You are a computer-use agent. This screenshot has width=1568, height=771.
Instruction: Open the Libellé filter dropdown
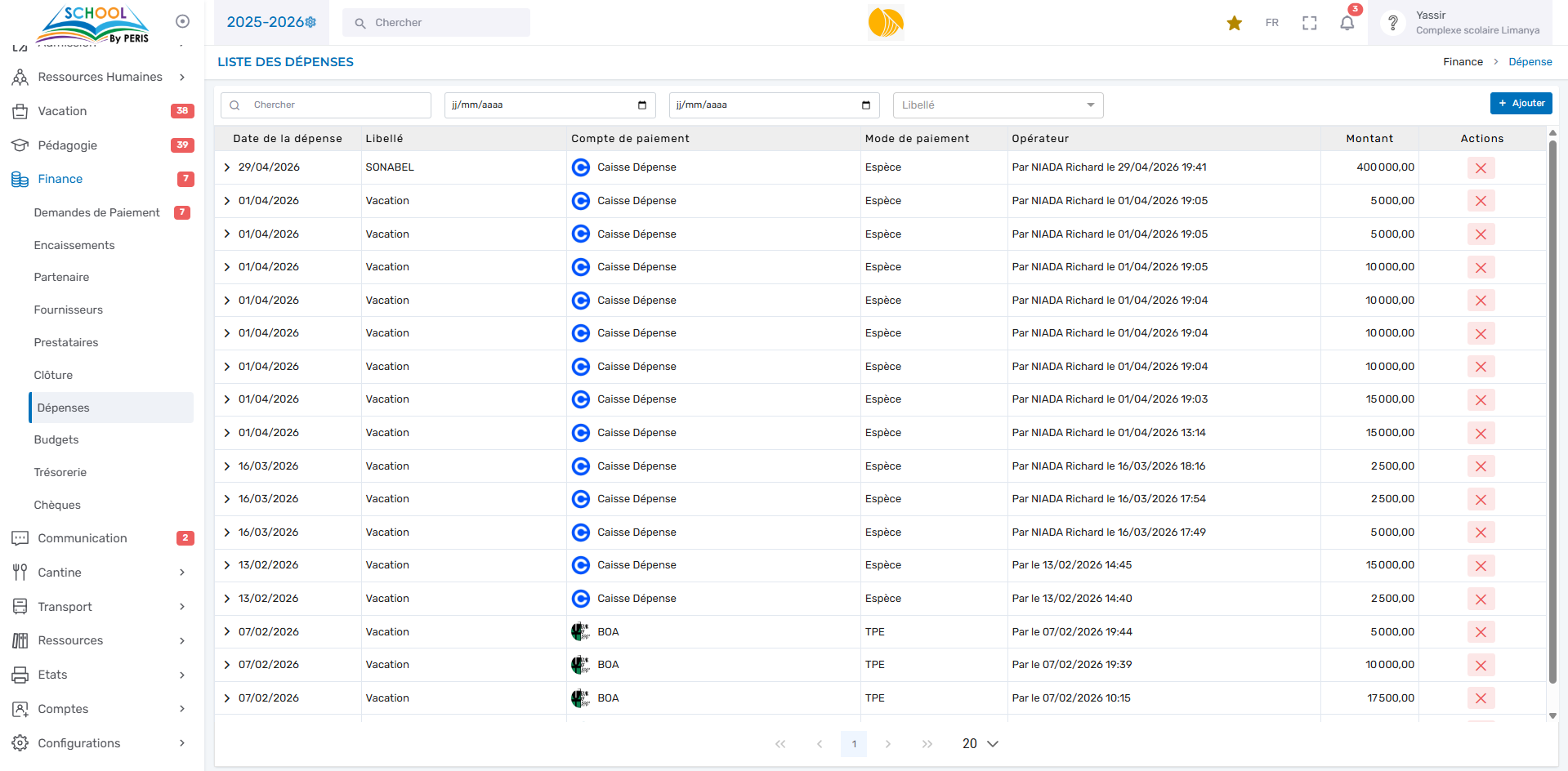997,105
